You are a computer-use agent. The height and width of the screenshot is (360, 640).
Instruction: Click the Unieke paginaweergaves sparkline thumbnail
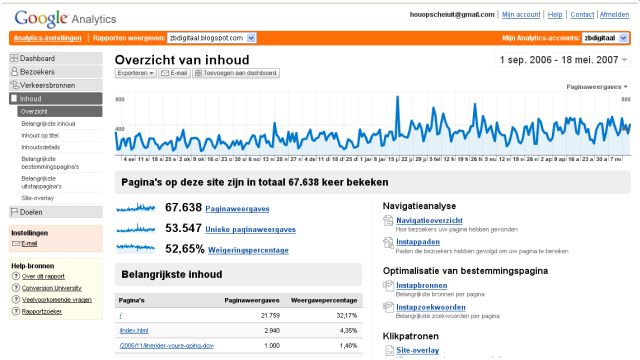coord(136,229)
